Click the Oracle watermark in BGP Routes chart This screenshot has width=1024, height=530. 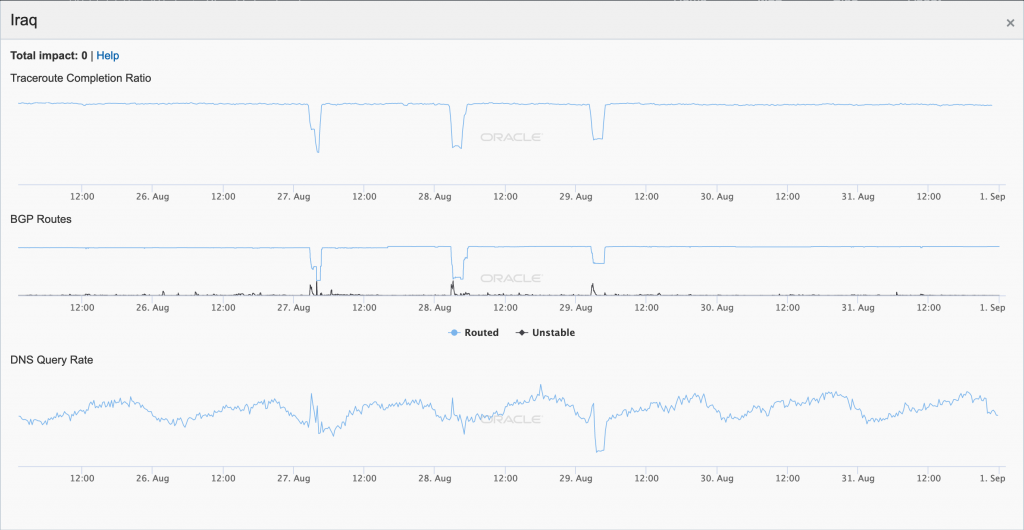(x=511, y=278)
